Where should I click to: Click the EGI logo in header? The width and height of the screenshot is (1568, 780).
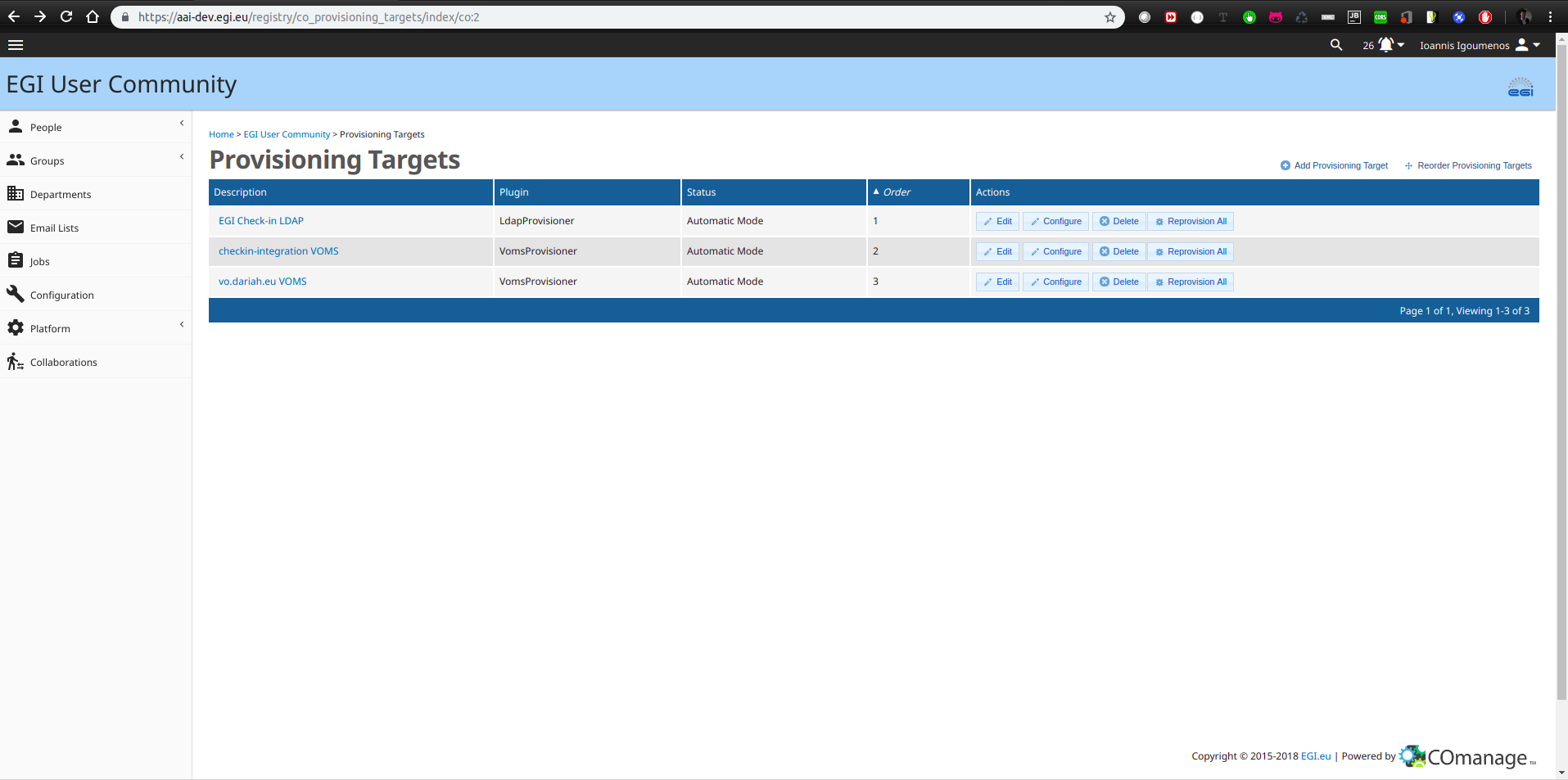point(1521,87)
